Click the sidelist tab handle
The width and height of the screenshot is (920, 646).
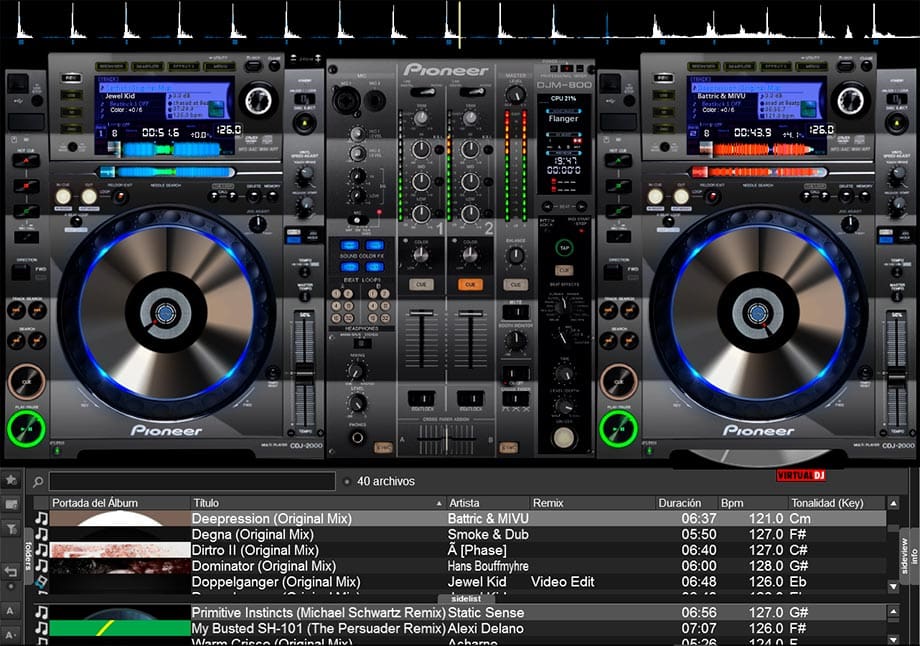[466, 598]
